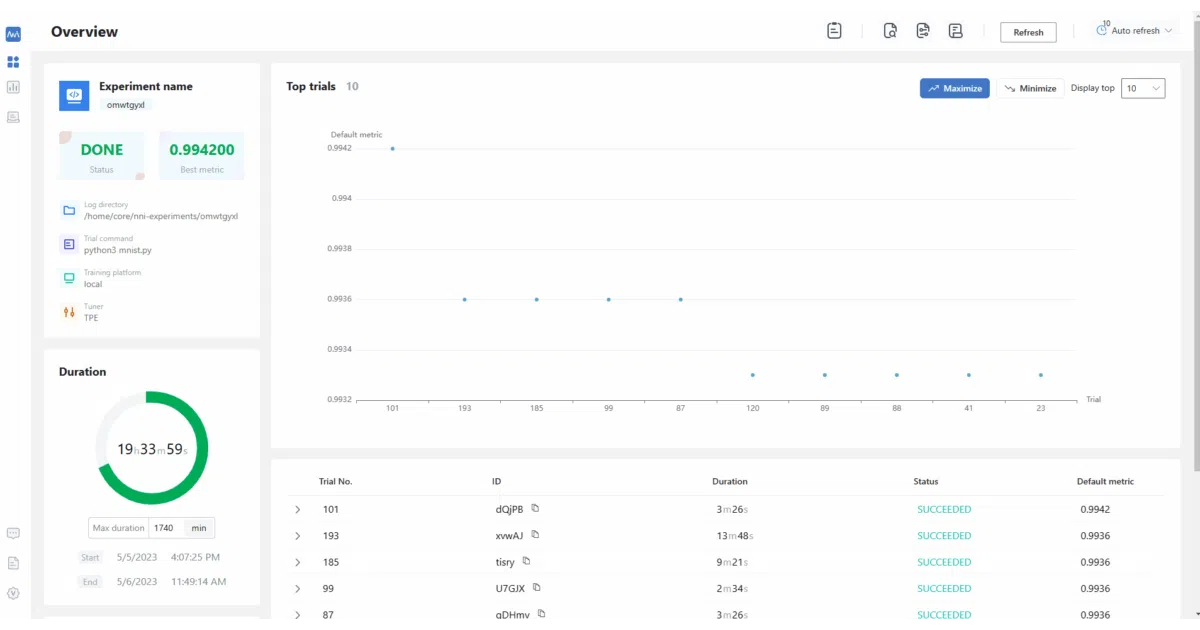This screenshot has width=1200, height=630.
Task: Open the feedback icon in lower sidebar
Action: point(13,533)
